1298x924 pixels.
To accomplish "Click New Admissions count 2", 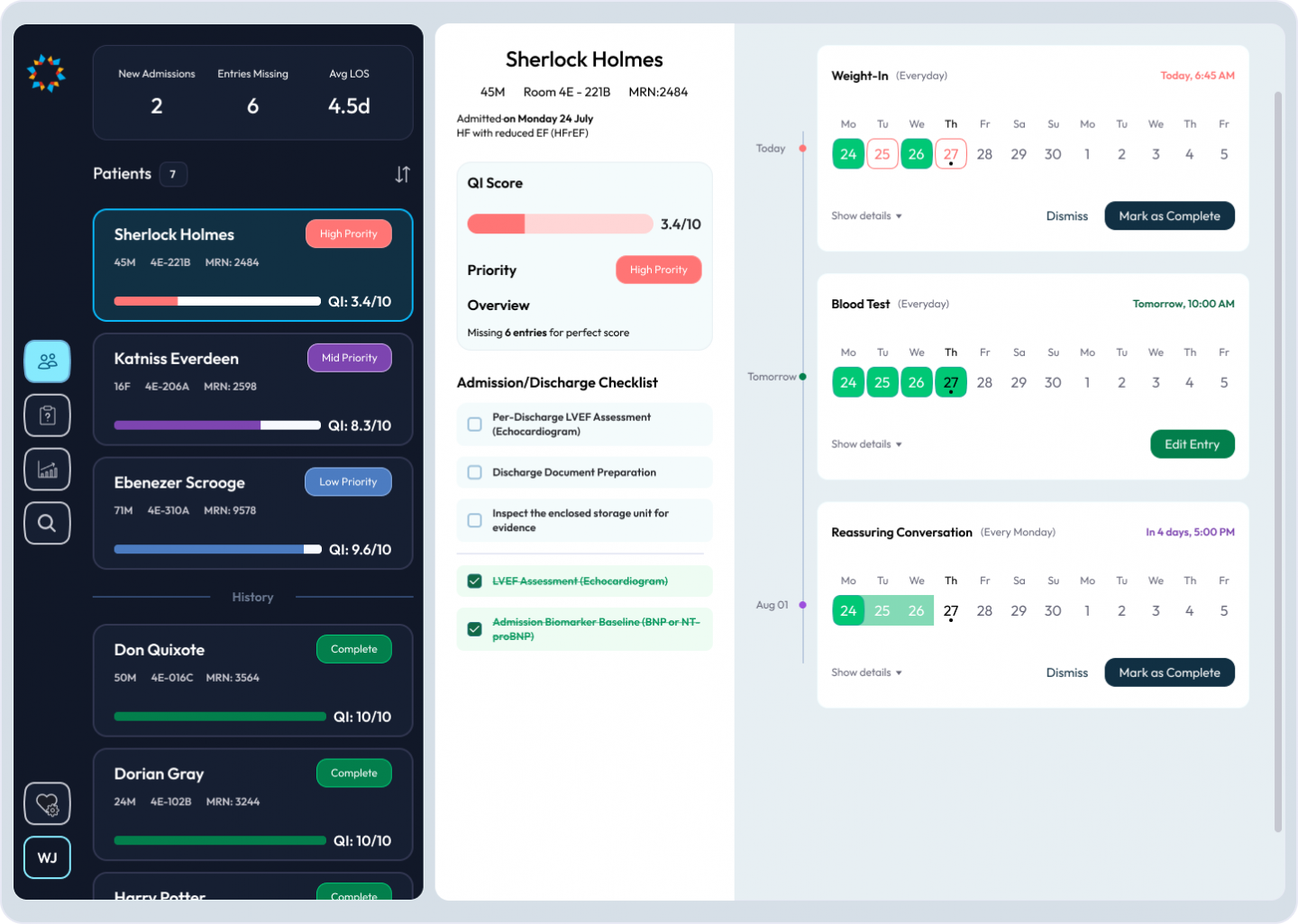I will [x=157, y=106].
